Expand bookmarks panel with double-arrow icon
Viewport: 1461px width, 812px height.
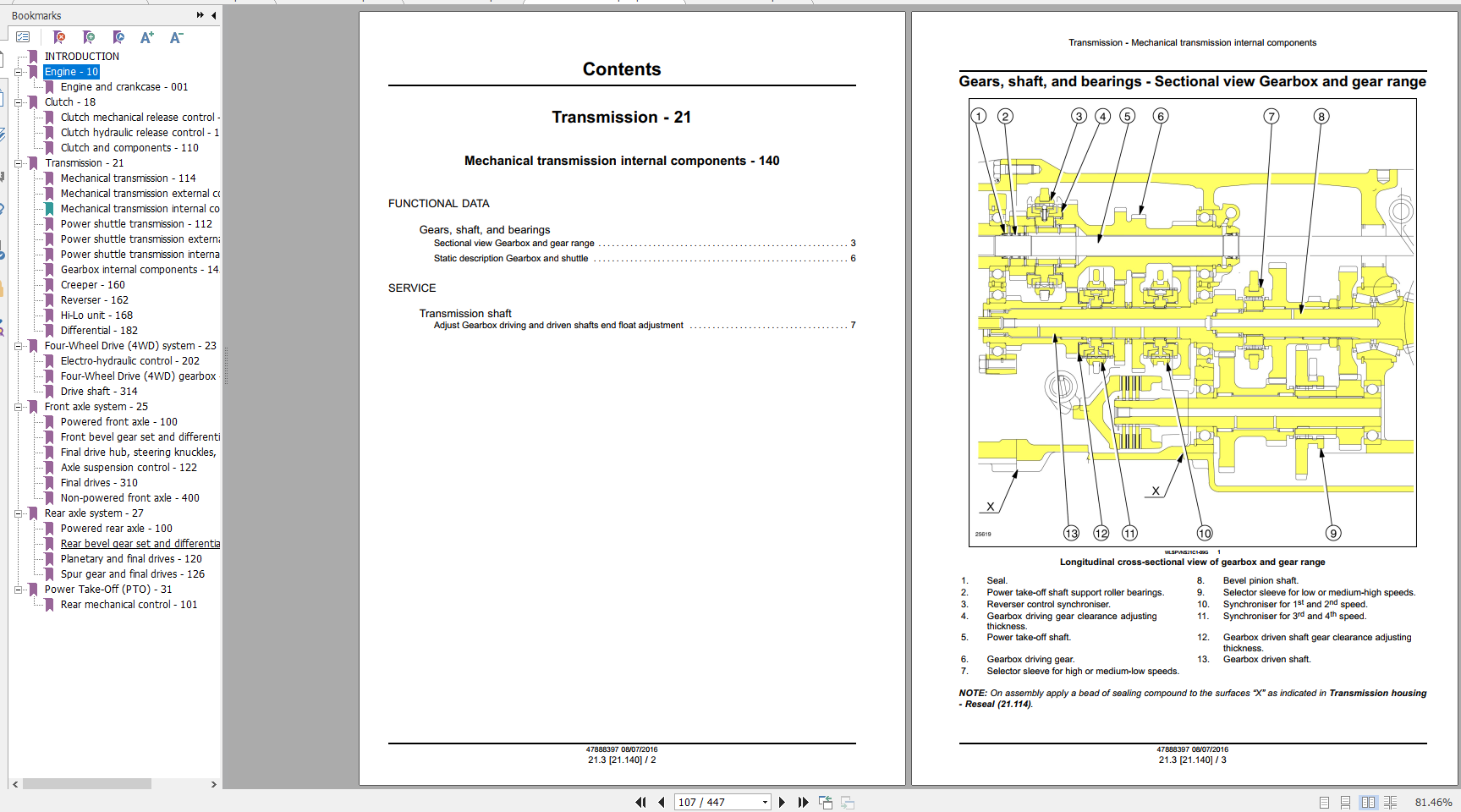click(x=200, y=15)
